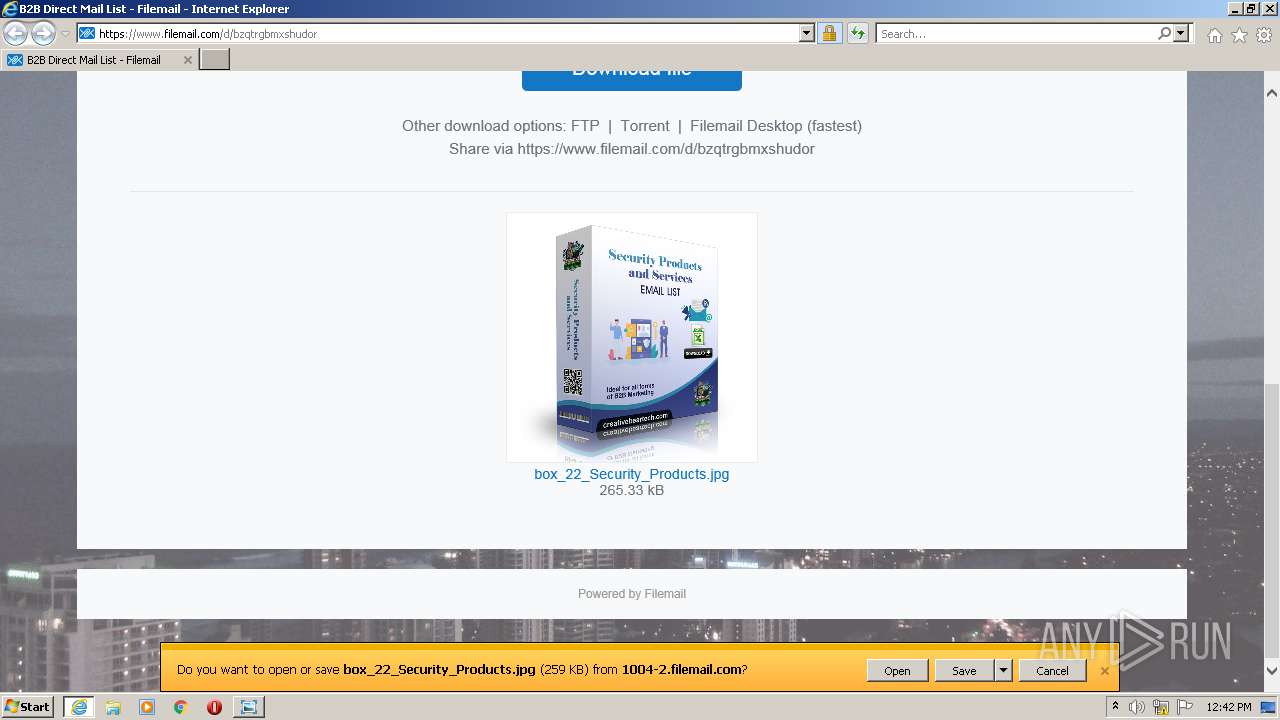Open the Windows Start button
1280x720 pixels.
click(27, 707)
